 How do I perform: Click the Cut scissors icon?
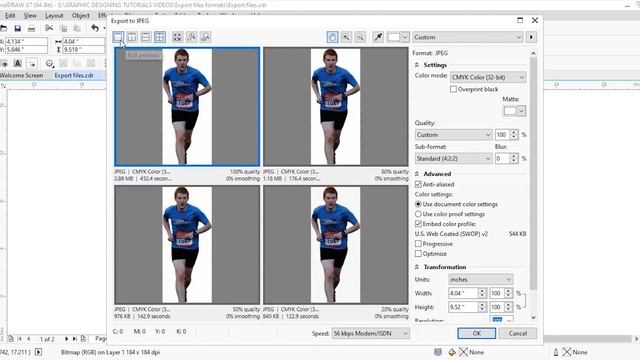pyautogui.click(x=49, y=28)
